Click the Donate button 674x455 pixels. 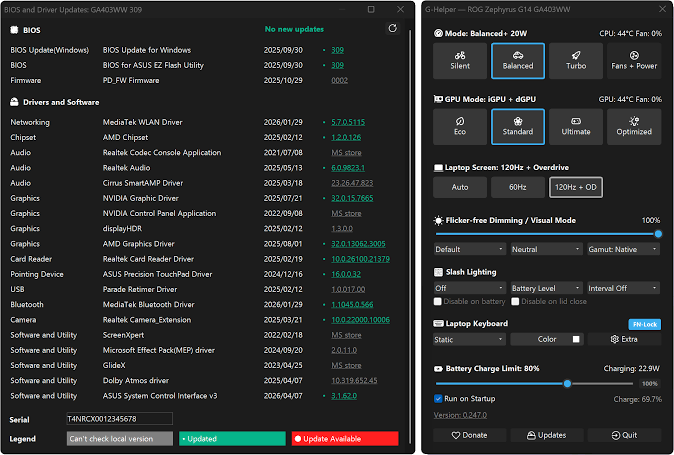pyautogui.click(x=469, y=435)
